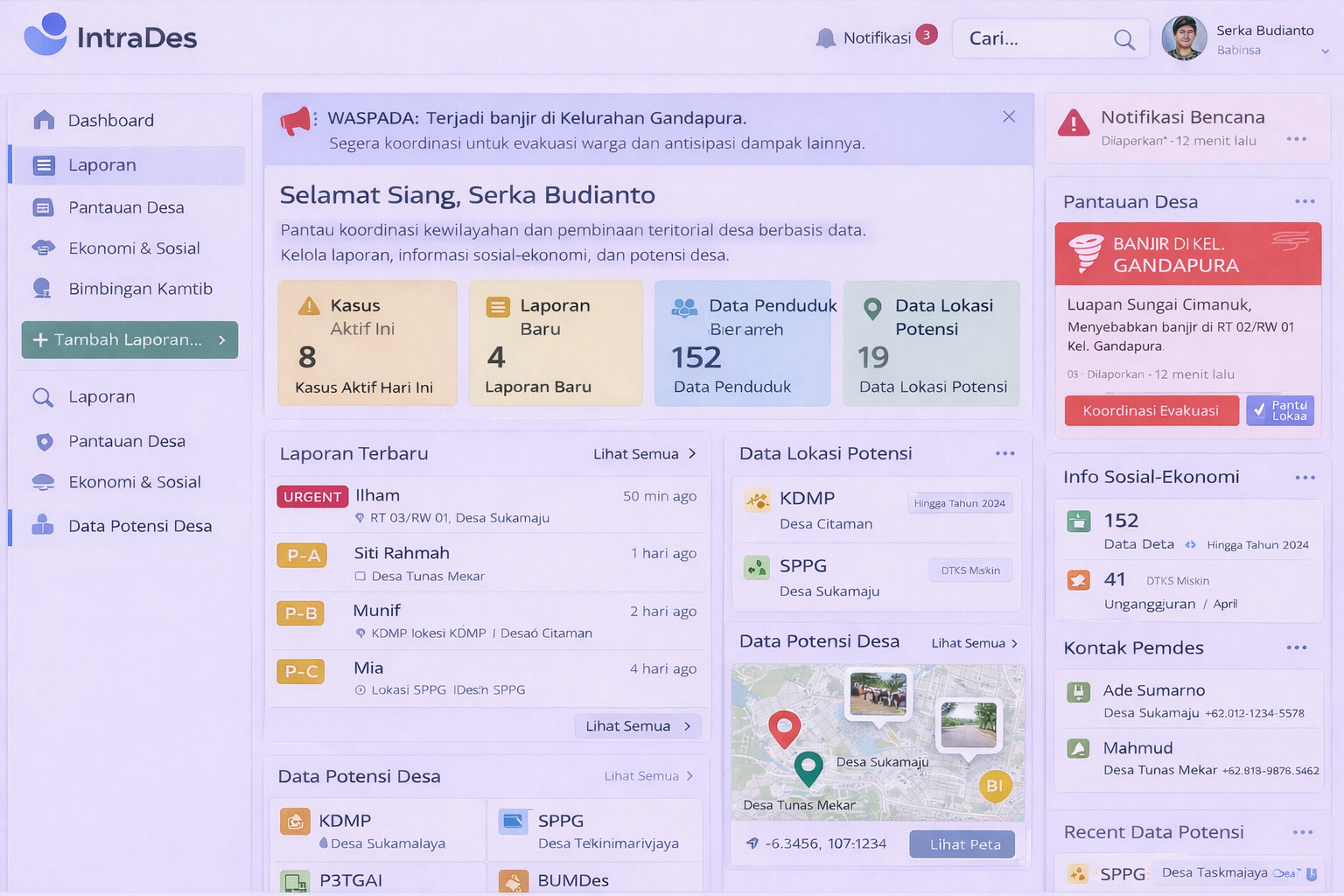
Task: Open Bimbingan Kamtib in the sidebar
Action: (x=140, y=289)
